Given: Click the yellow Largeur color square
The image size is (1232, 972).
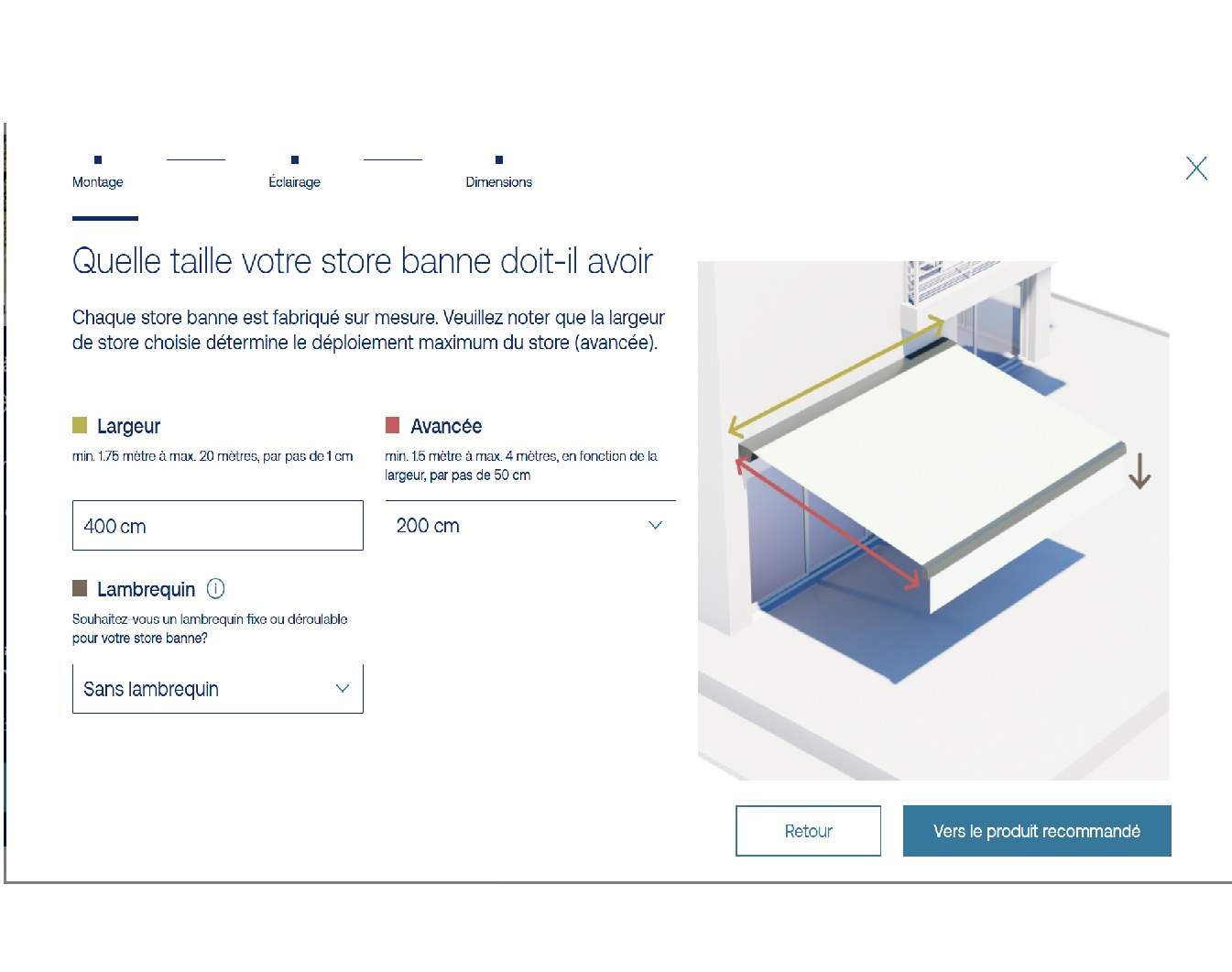Looking at the screenshot, I should click(x=80, y=425).
